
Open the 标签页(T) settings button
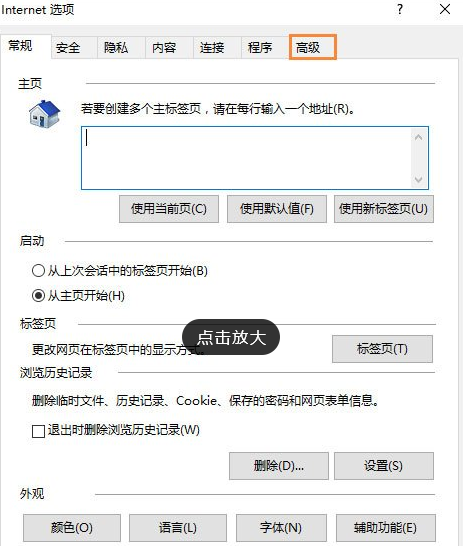click(x=382, y=349)
